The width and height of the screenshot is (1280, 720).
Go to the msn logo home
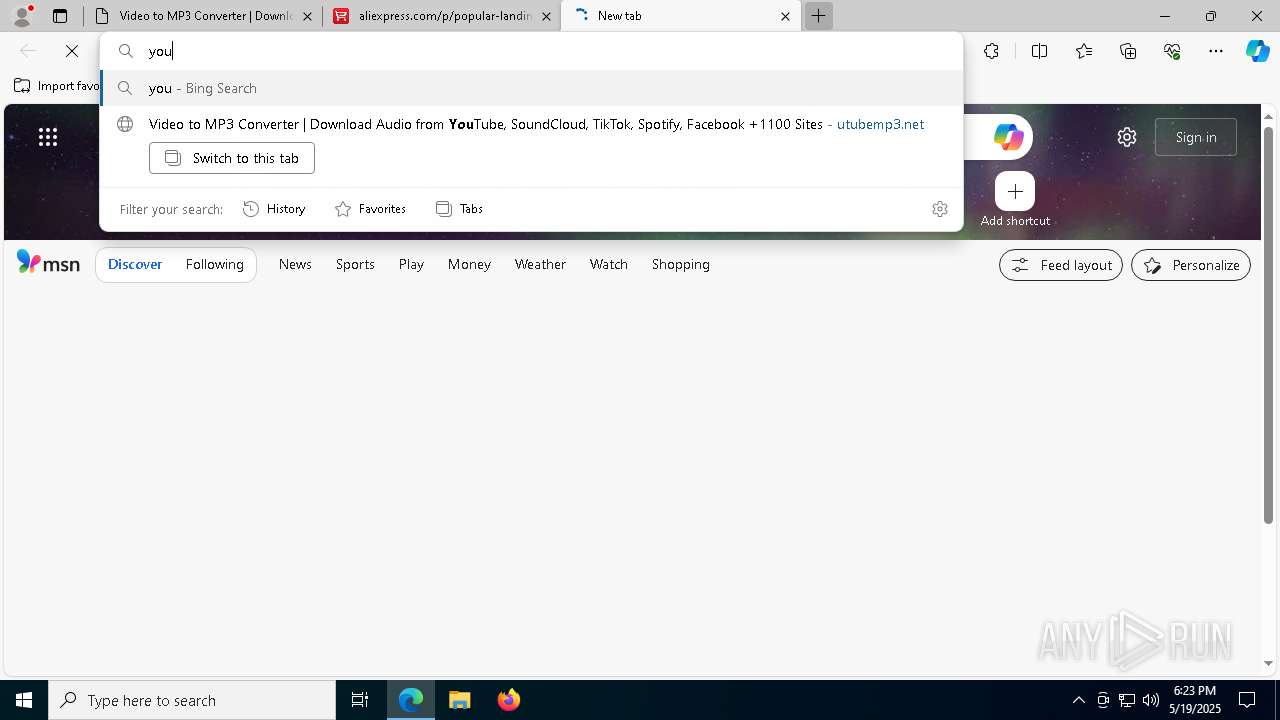click(48, 263)
